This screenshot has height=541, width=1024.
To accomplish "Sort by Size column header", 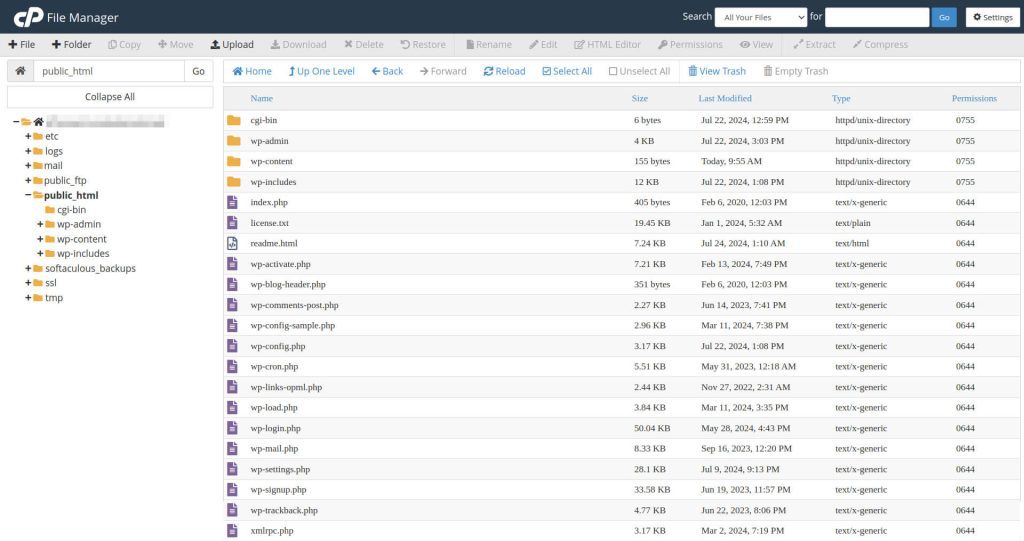I will tap(639, 98).
